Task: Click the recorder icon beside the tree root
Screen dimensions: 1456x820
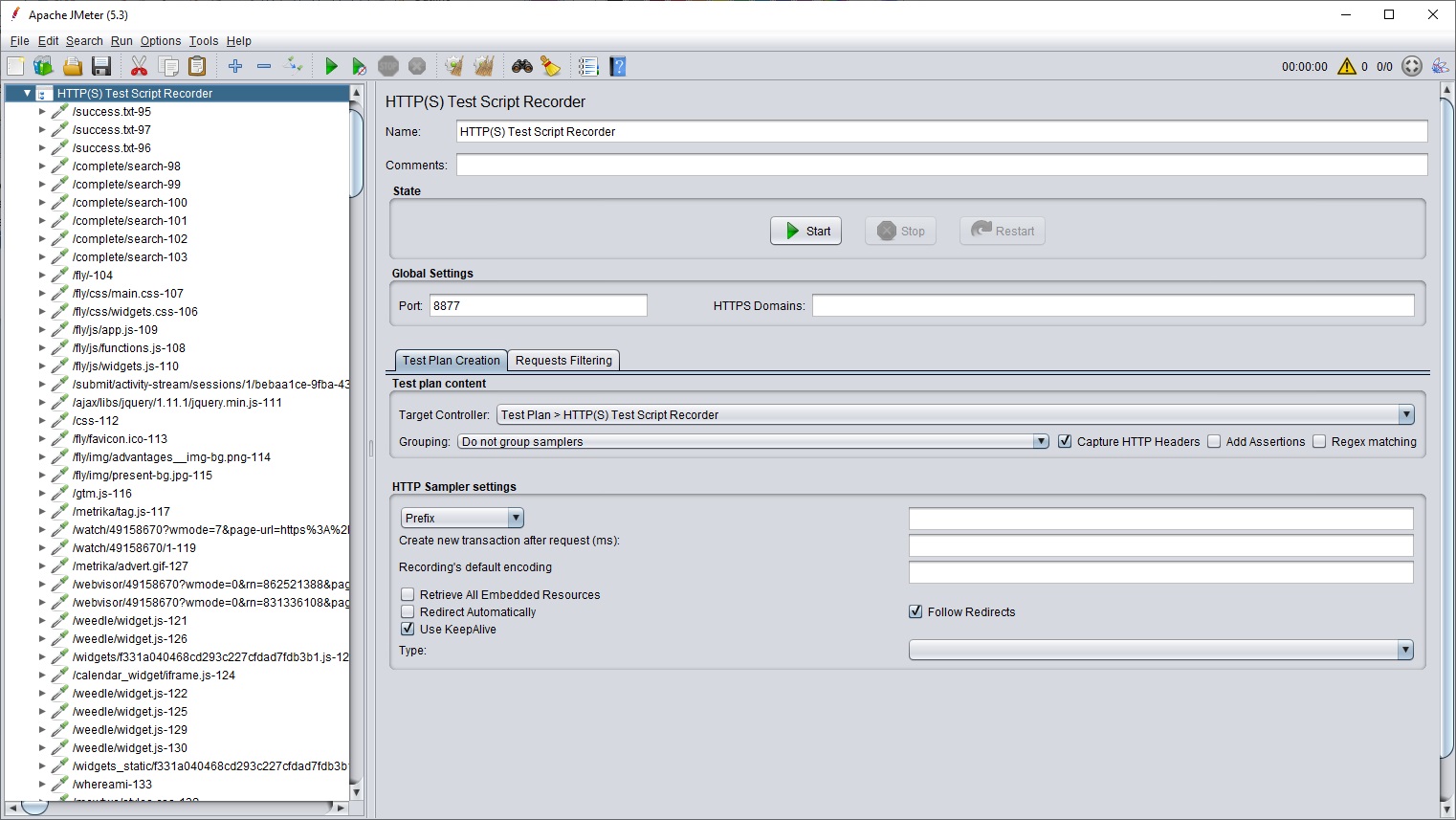Action: click(44, 93)
